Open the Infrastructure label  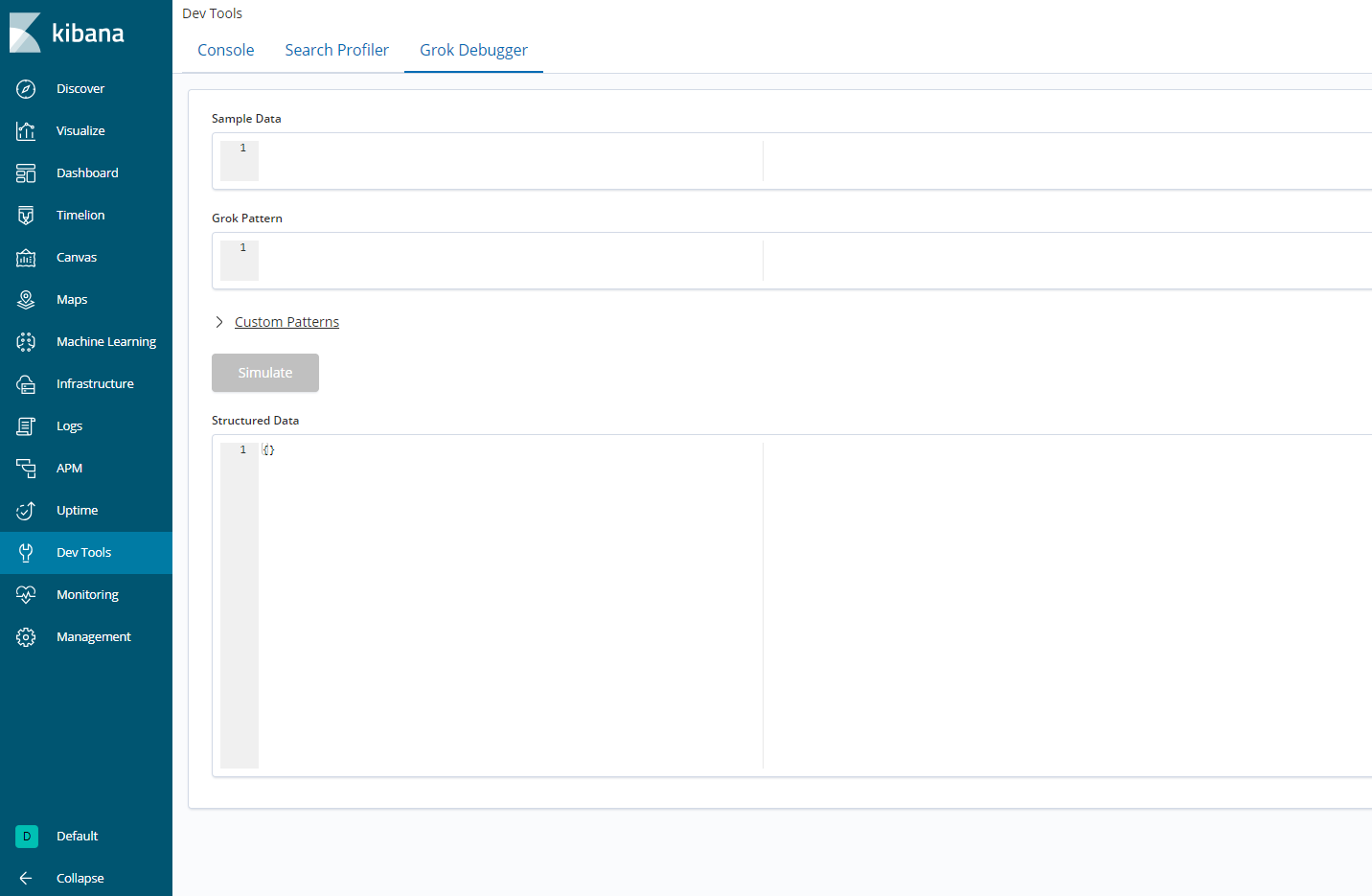tap(95, 384)
